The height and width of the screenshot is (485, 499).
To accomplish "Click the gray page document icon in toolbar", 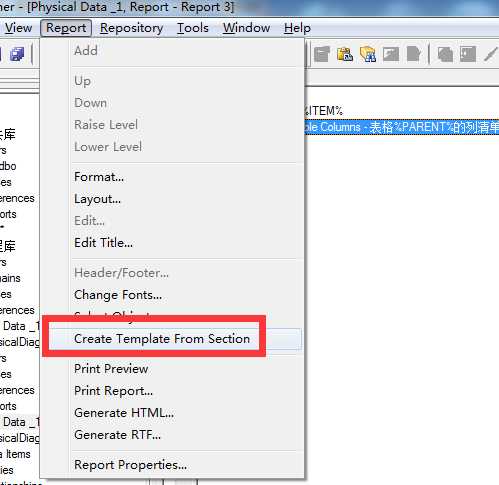I will click(x=413, y=54).
